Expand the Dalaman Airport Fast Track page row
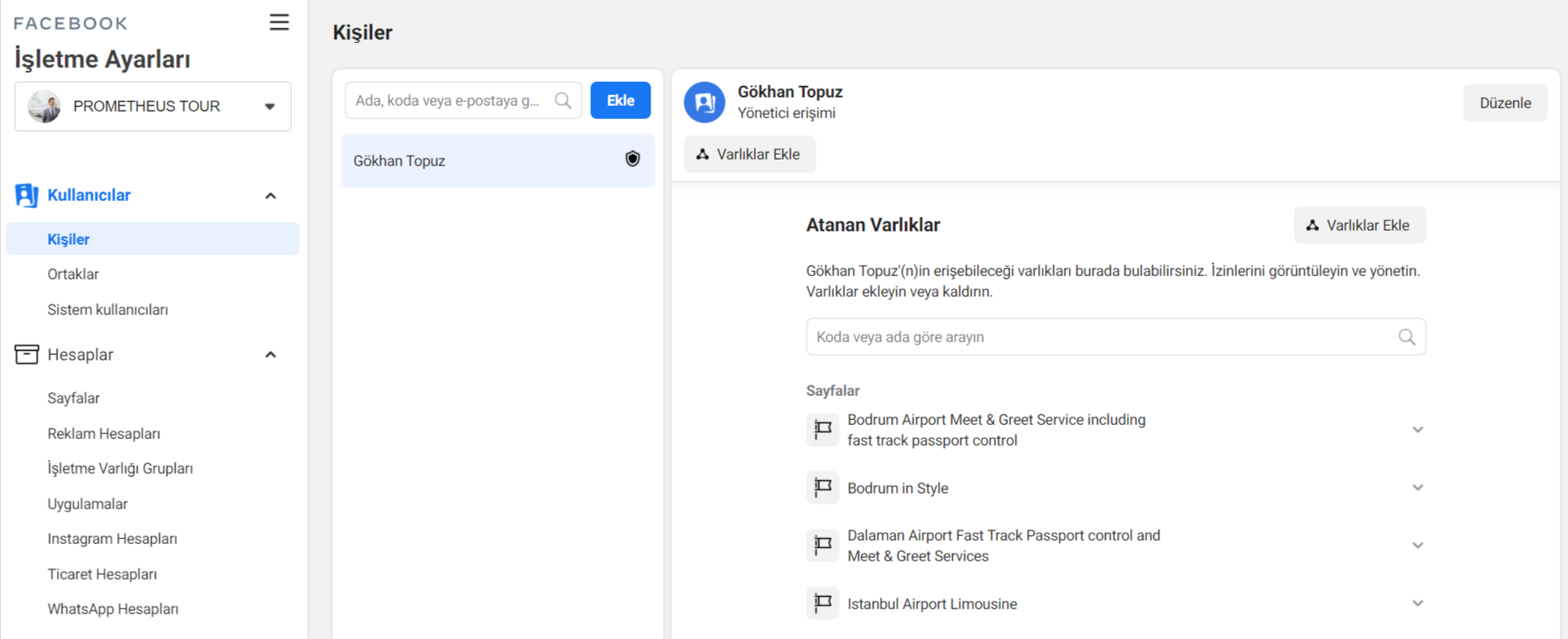 point(1418,546)
